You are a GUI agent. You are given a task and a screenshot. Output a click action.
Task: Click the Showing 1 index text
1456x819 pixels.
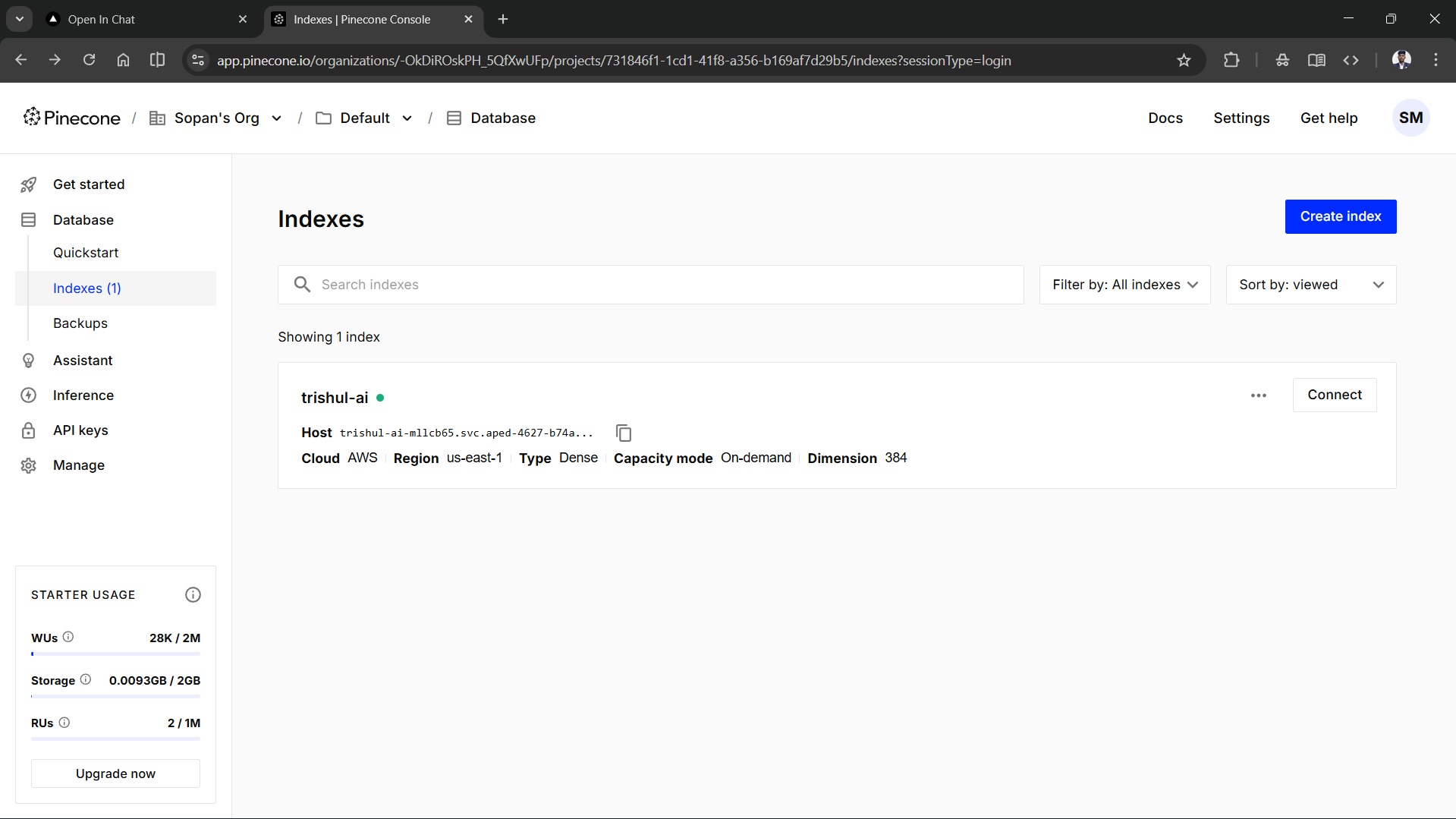(x=329, y=337)
